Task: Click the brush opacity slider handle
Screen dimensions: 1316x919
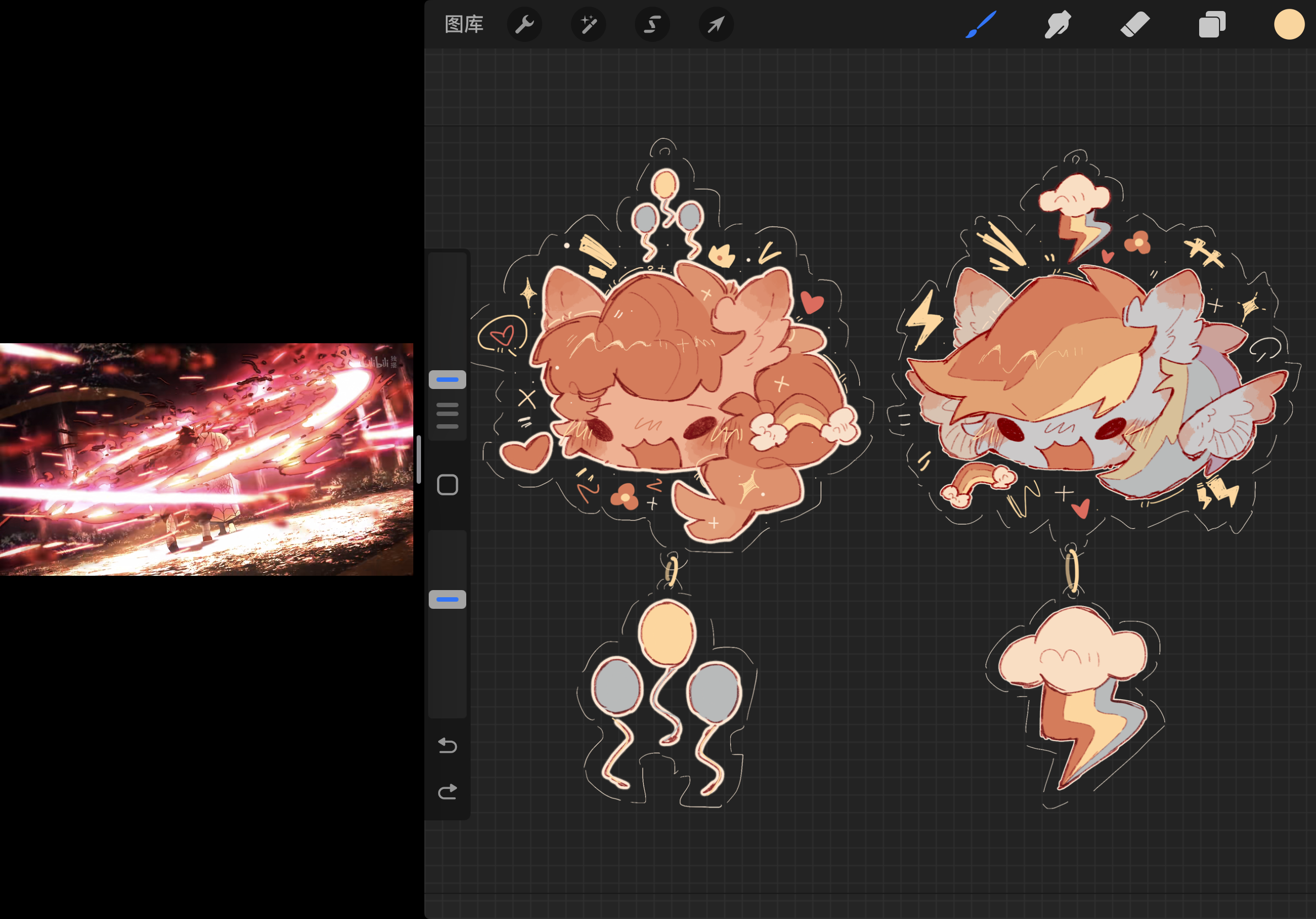Action: tap(447, 599)
